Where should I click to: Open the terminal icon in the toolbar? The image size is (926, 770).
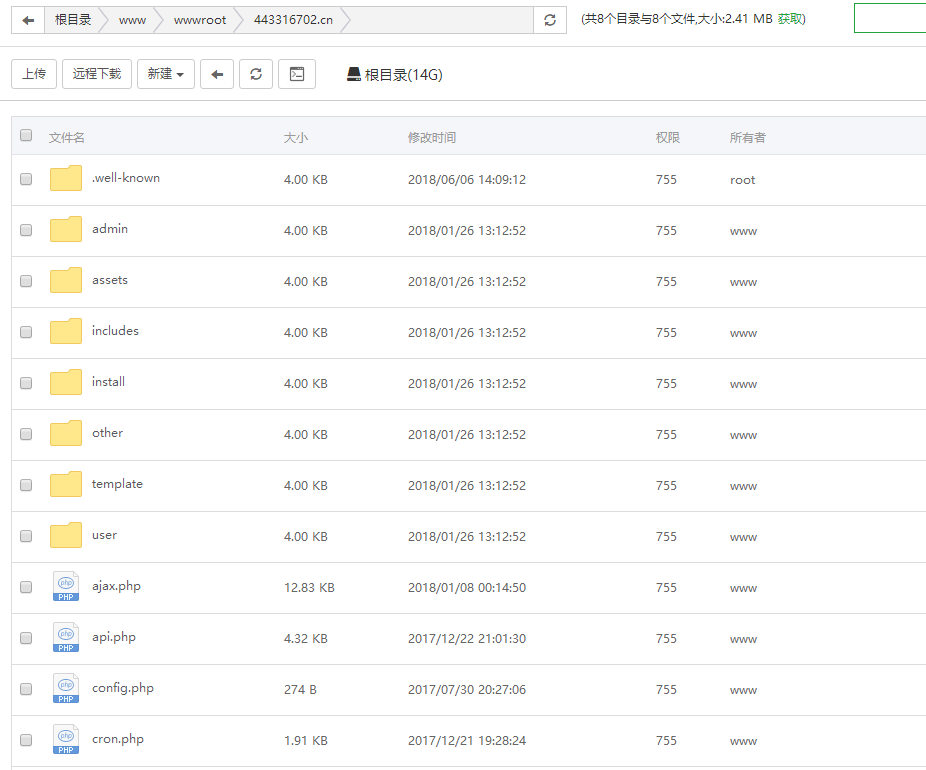(x=297, y=74)
